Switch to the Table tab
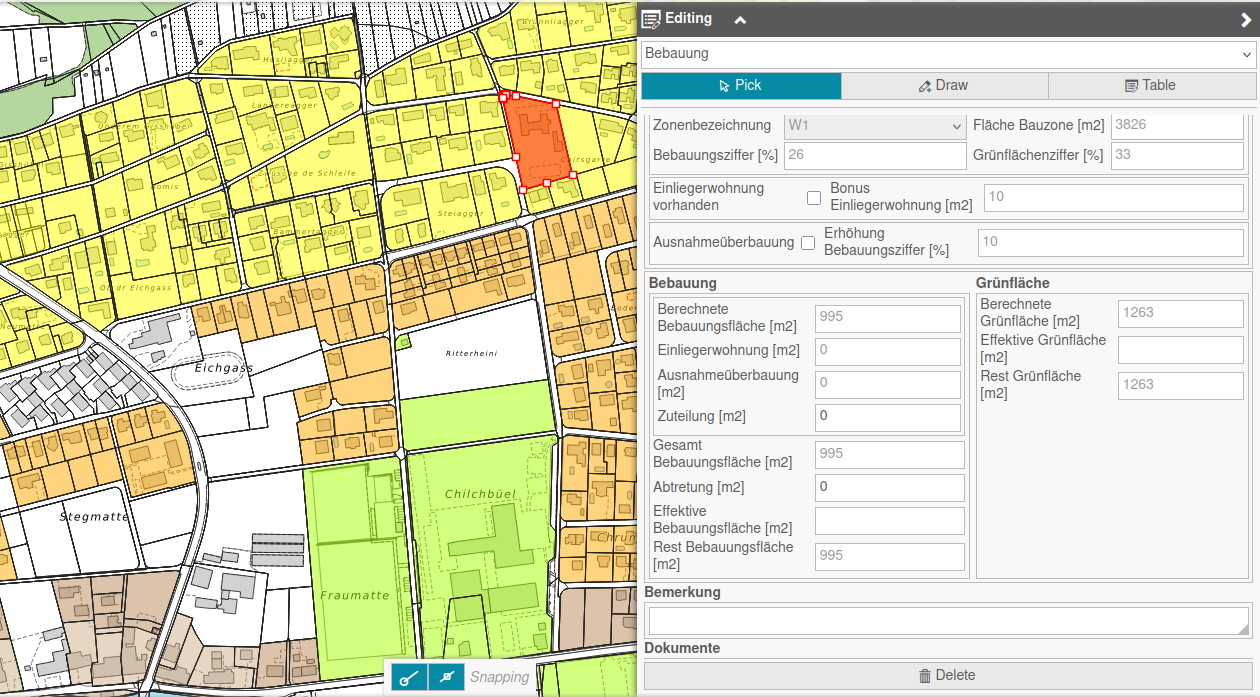 click(x=1150, y=86)
